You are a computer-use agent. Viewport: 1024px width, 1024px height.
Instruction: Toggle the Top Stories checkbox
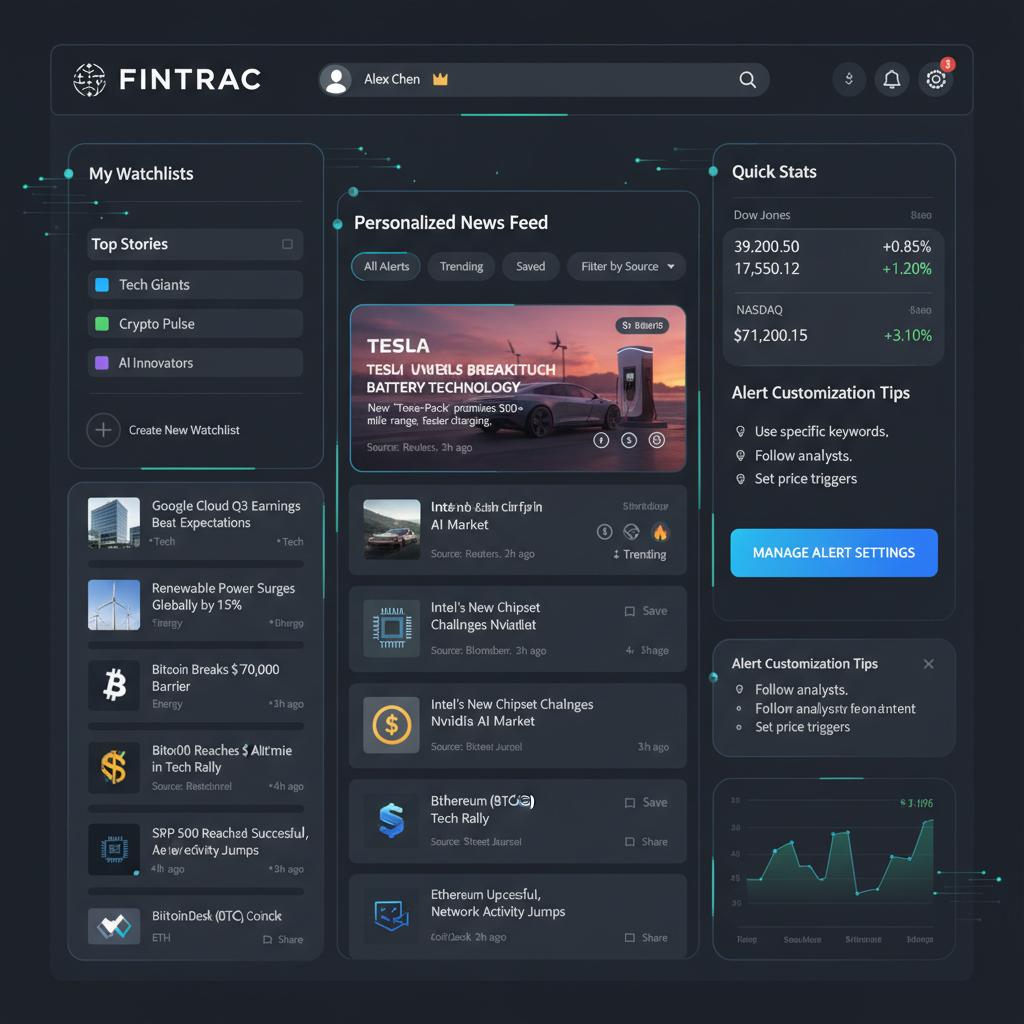(x=287, y=244)
